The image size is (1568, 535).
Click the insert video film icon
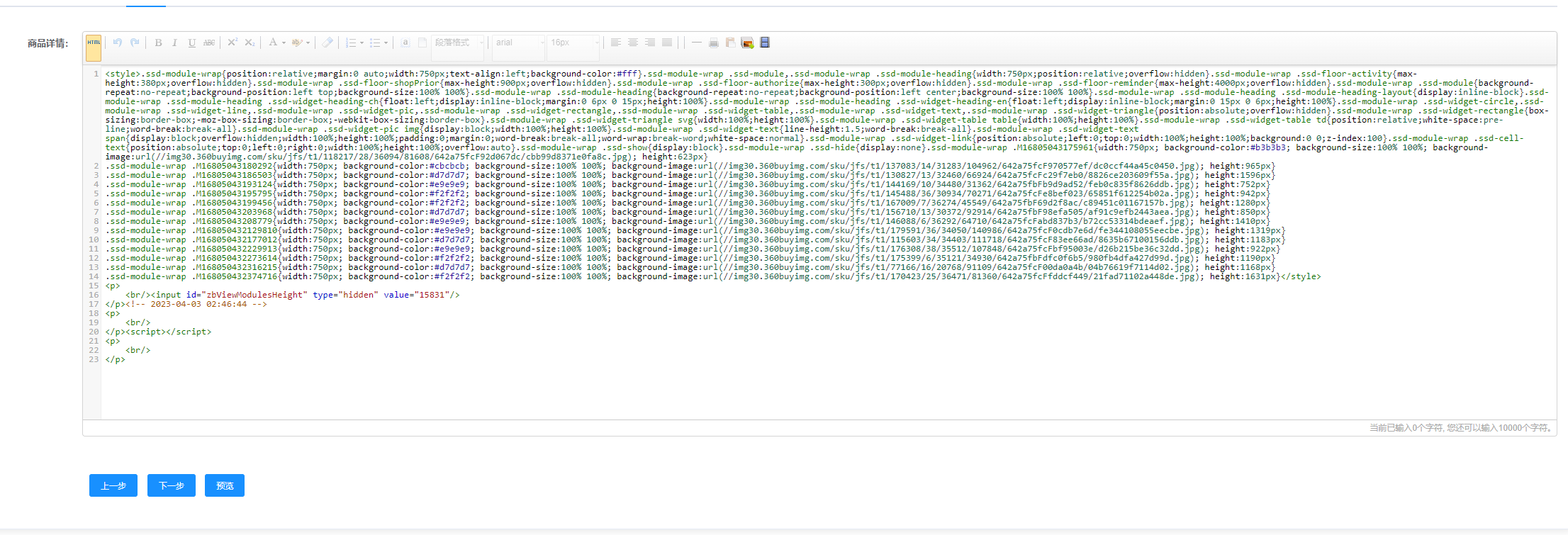click(764, 43)
